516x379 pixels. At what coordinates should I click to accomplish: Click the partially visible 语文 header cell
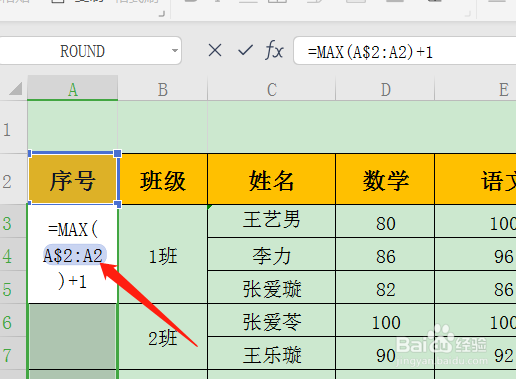[476, 179]
